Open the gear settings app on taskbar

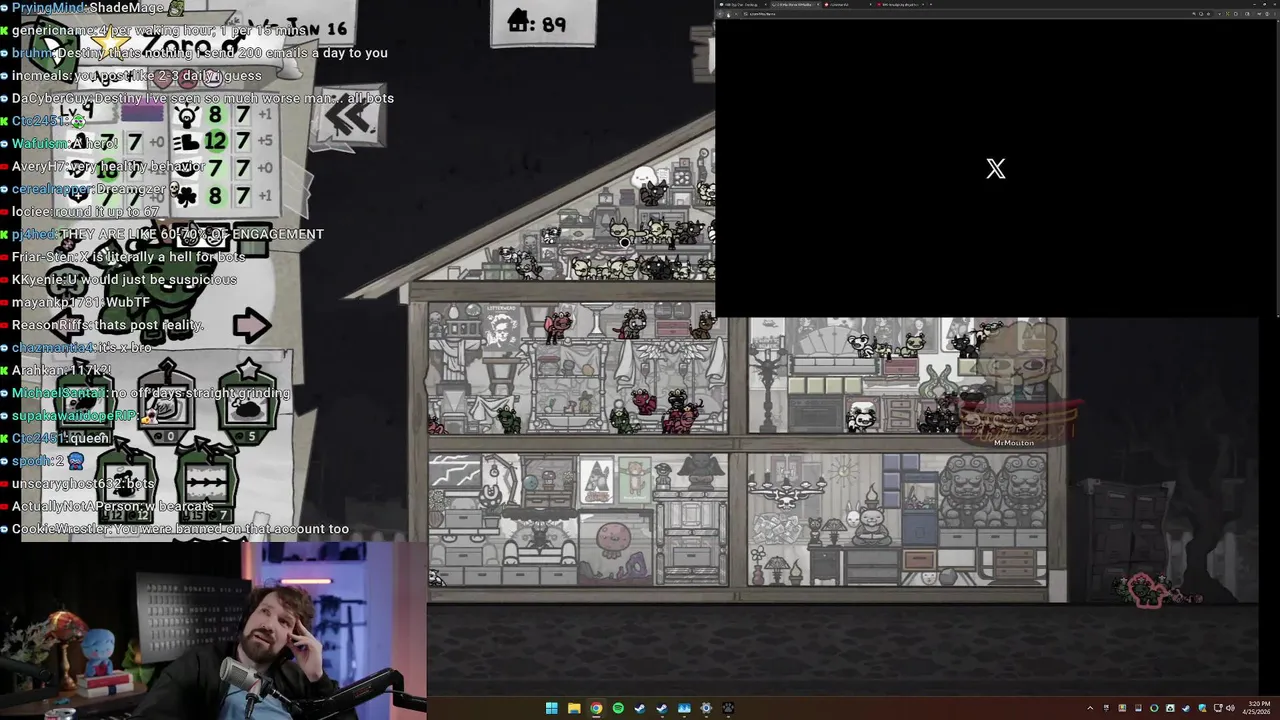(706, 709)
